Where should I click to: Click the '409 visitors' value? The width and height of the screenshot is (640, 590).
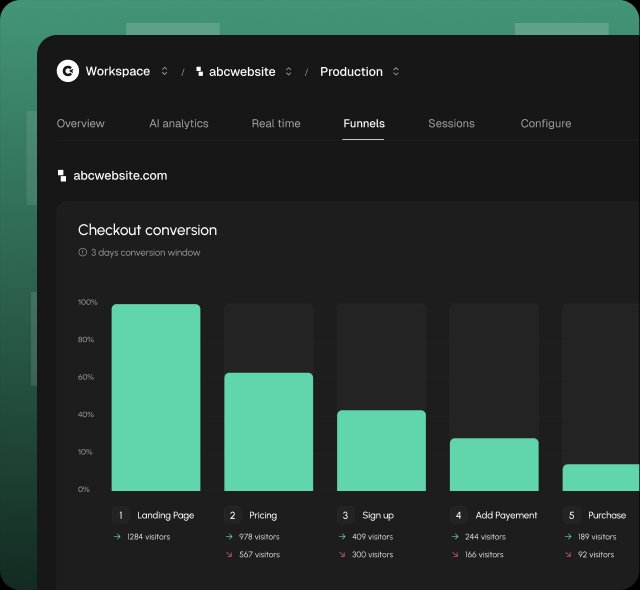coord(372,537)
